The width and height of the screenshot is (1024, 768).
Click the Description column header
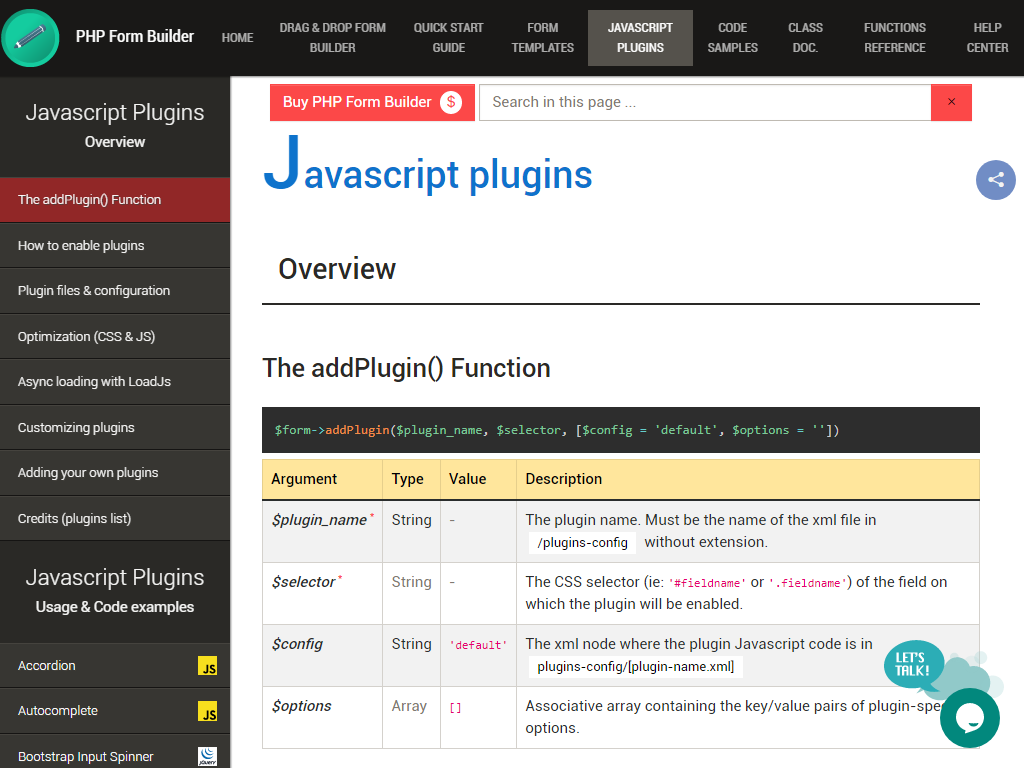click(x=748, y=479)
